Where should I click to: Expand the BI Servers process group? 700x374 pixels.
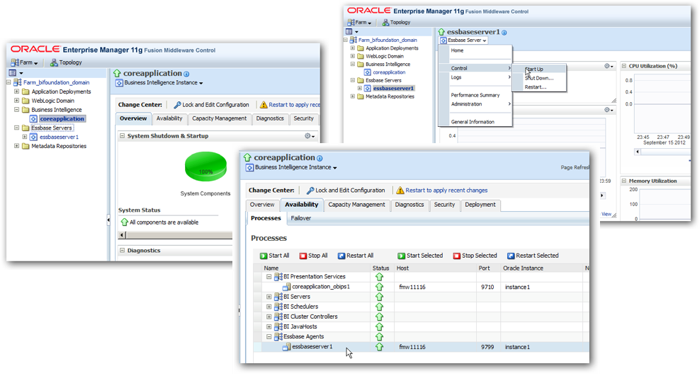[269, 297]
